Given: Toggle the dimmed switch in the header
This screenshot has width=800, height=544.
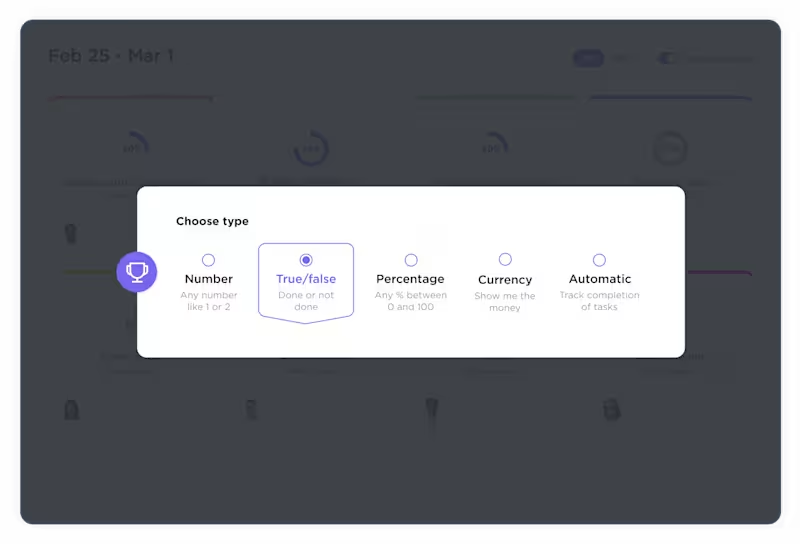Looking at the screenshot, I should click(667, 58).
